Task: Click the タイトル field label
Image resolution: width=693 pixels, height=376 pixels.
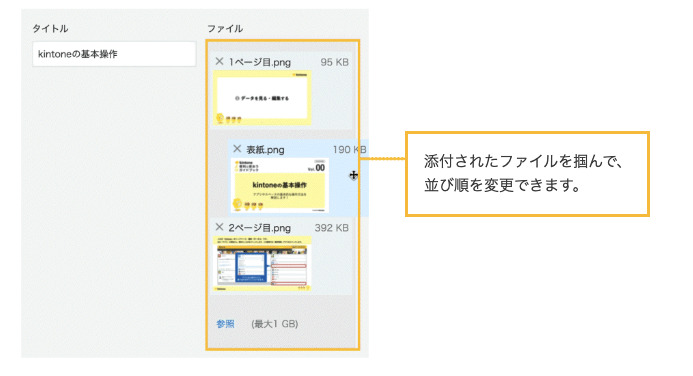Action: point(50,29)
